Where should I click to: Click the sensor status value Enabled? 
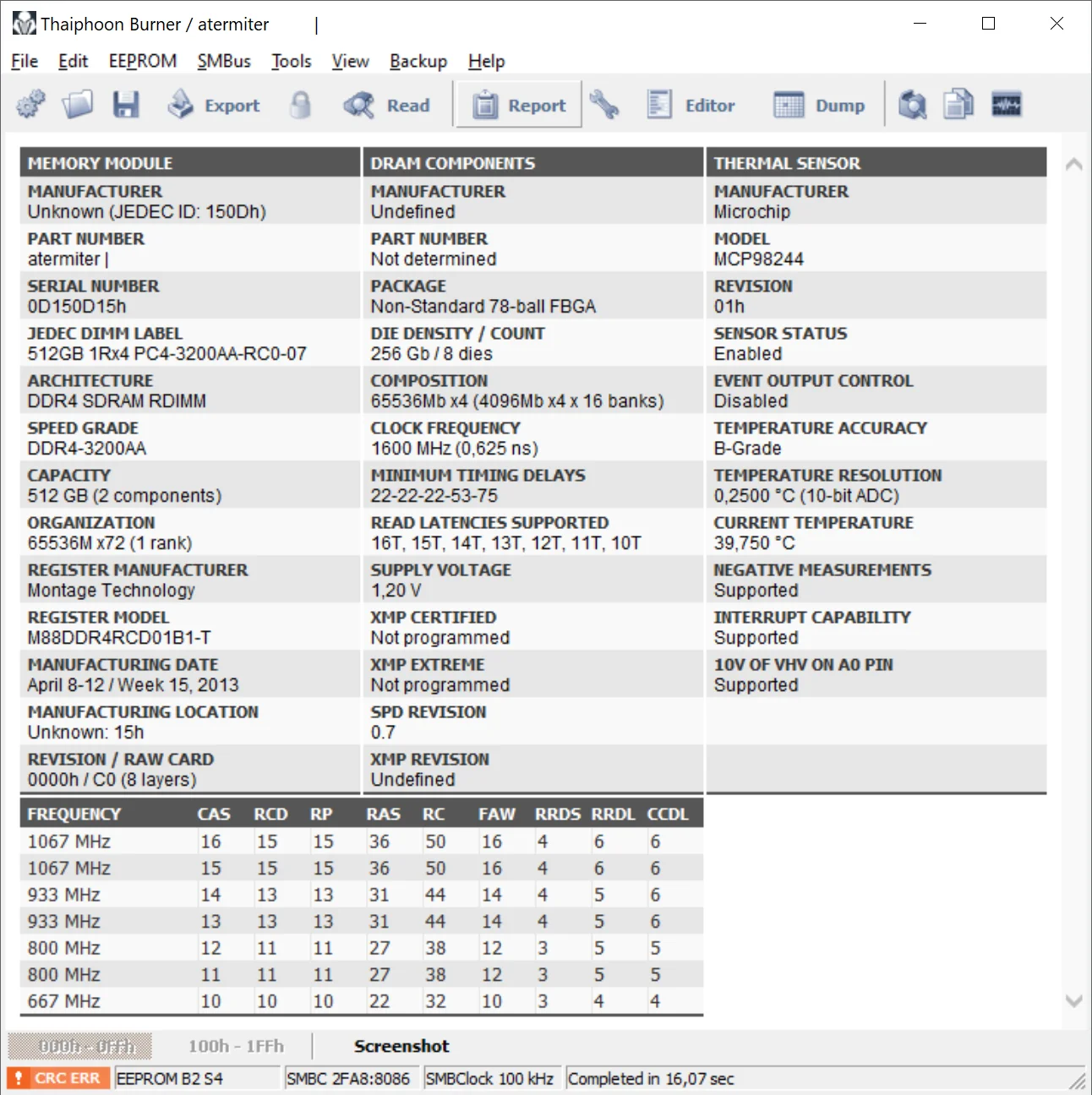(748, 354)
